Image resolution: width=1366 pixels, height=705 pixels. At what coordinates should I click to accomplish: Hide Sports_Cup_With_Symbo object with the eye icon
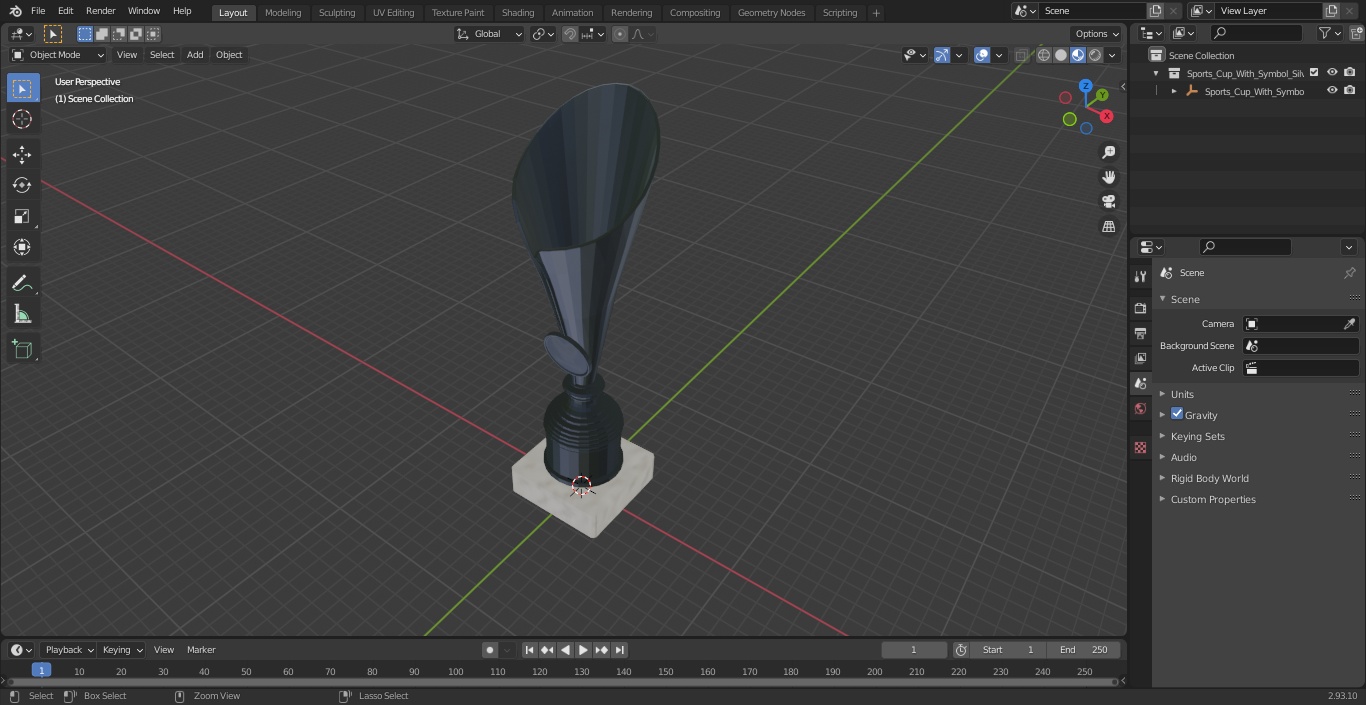(x=1332, y=90)
